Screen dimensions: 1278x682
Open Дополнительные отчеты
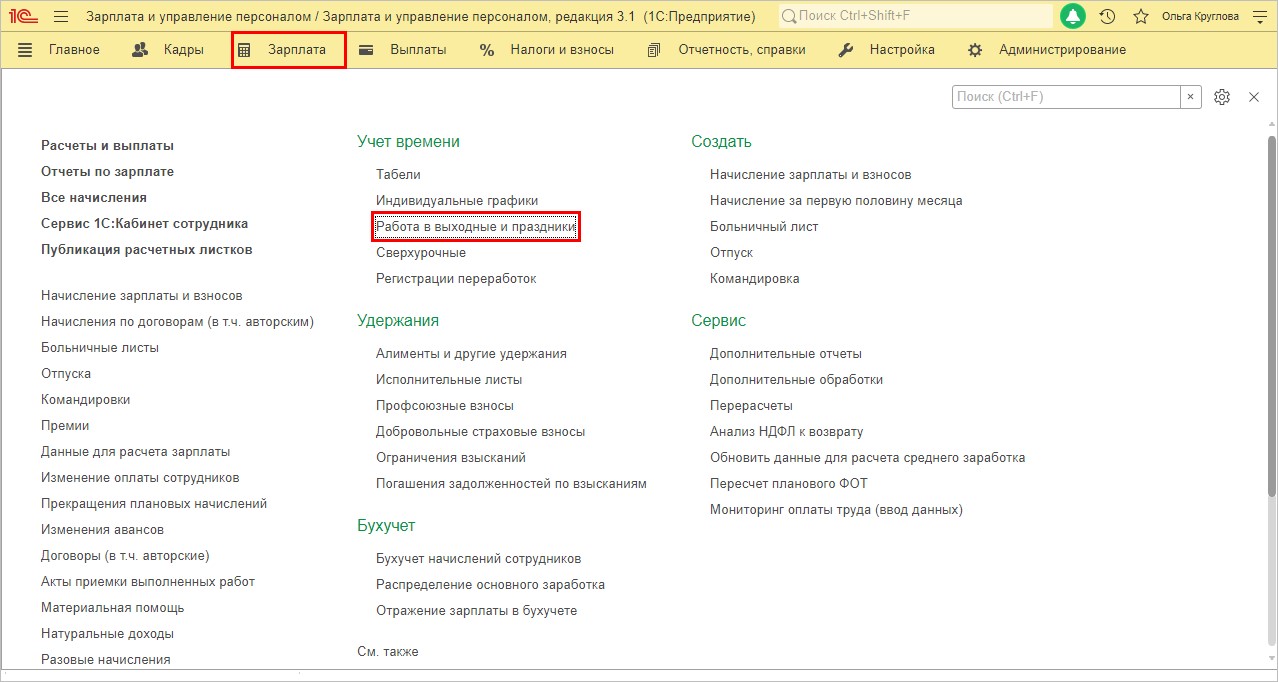[786, 353]
